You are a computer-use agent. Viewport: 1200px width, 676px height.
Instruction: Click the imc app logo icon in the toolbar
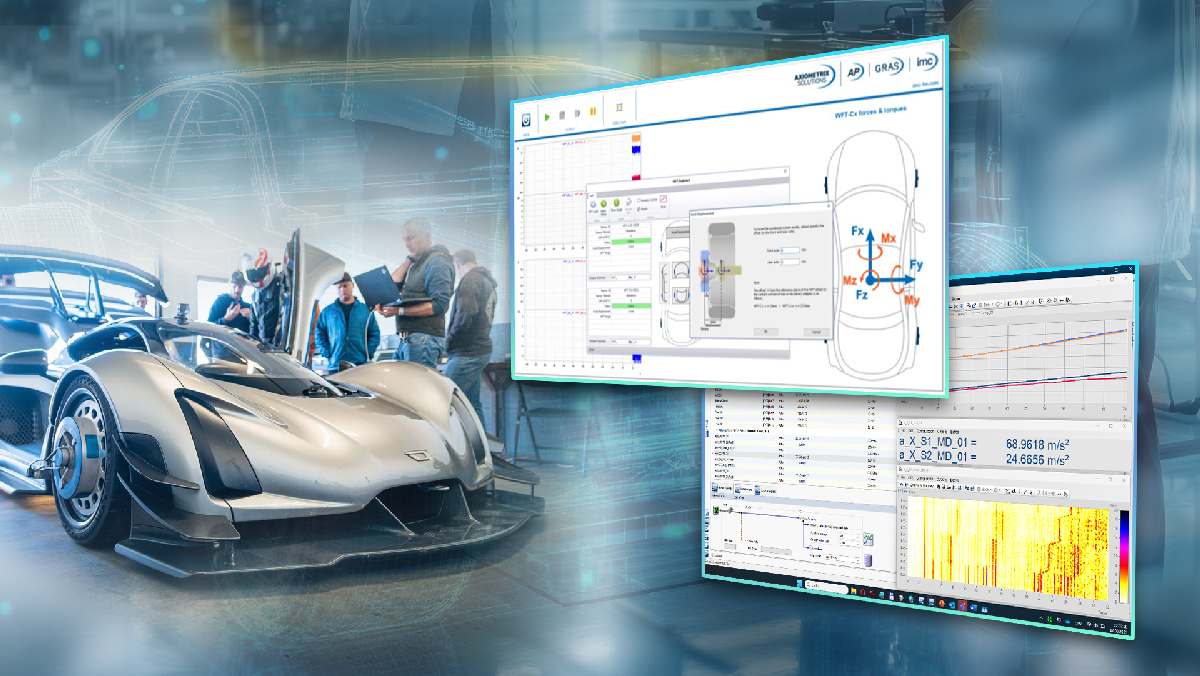click(526, 118)
